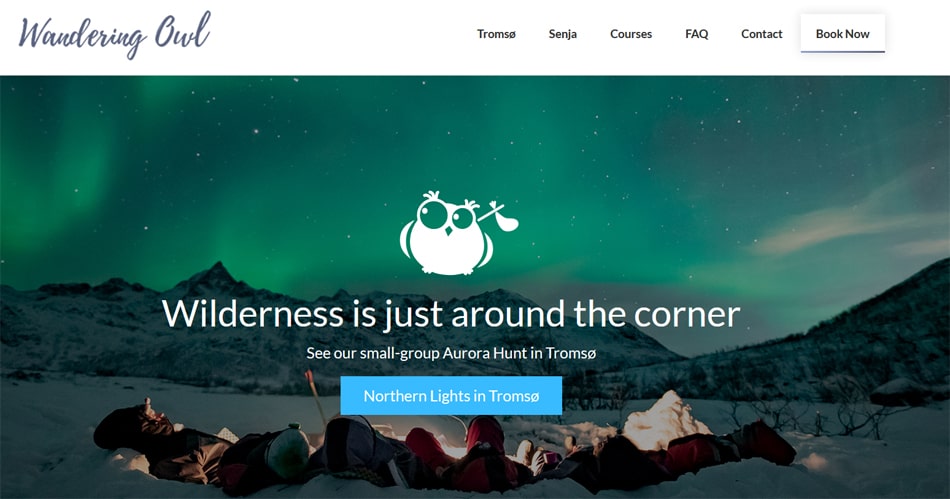The image size is (950, 499).
Task: Click the white owl mascot icon
Action: click(459, 233)
